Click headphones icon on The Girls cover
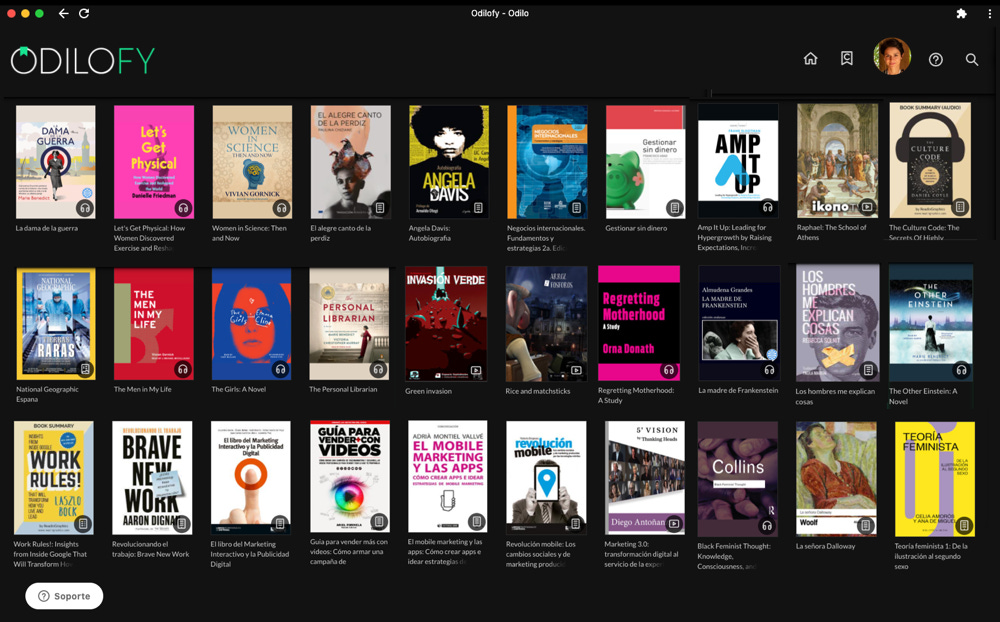This screenshot has width=1000, height=622. pos(281,369)
